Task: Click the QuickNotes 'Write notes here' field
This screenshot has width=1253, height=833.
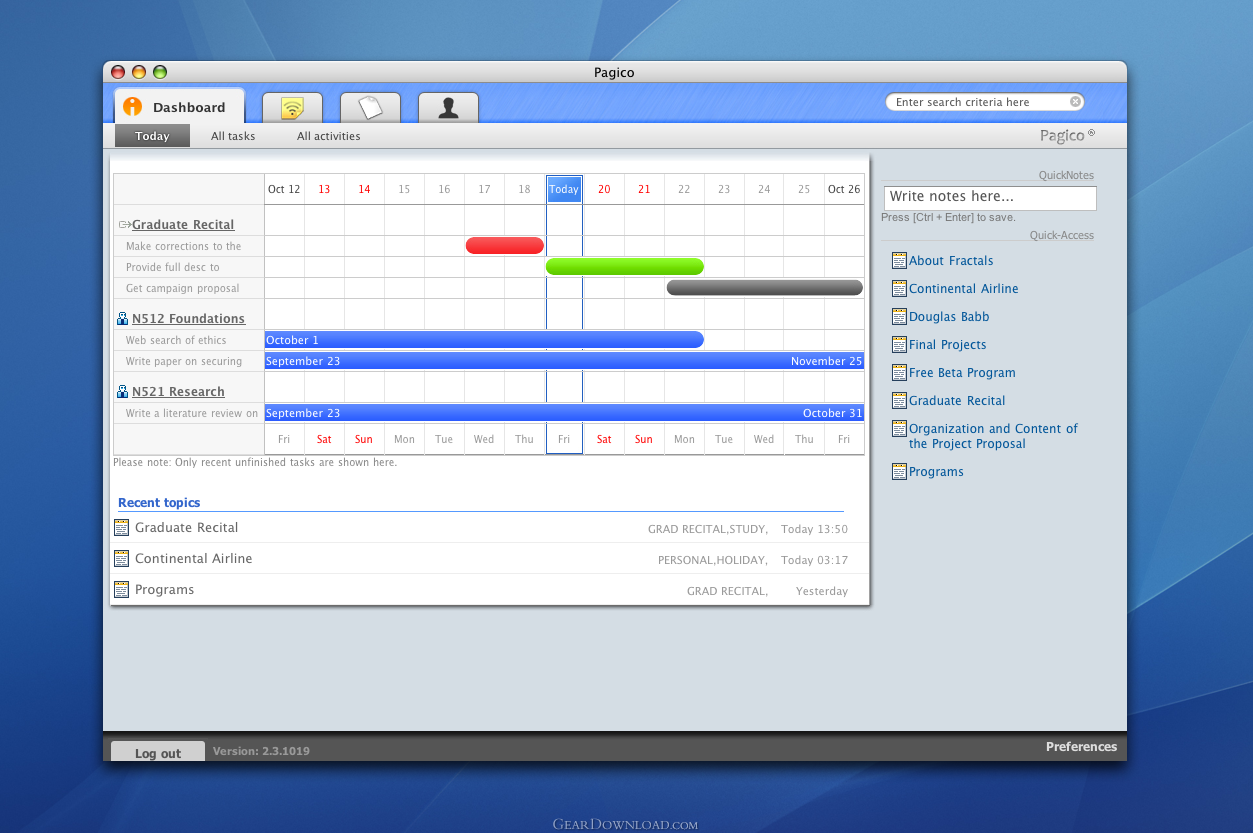Action: coord(990,198)
